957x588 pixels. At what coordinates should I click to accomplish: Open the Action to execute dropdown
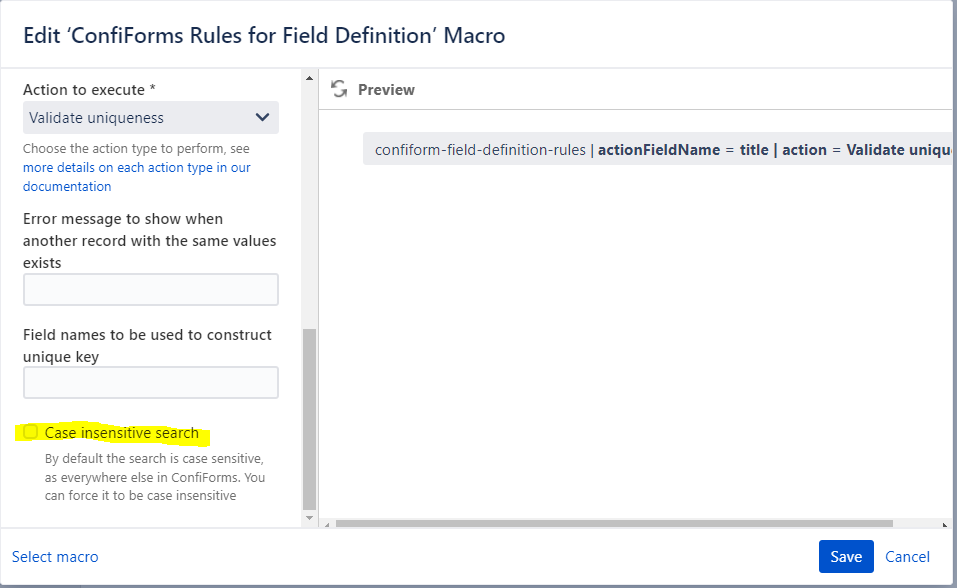[151, 118]
